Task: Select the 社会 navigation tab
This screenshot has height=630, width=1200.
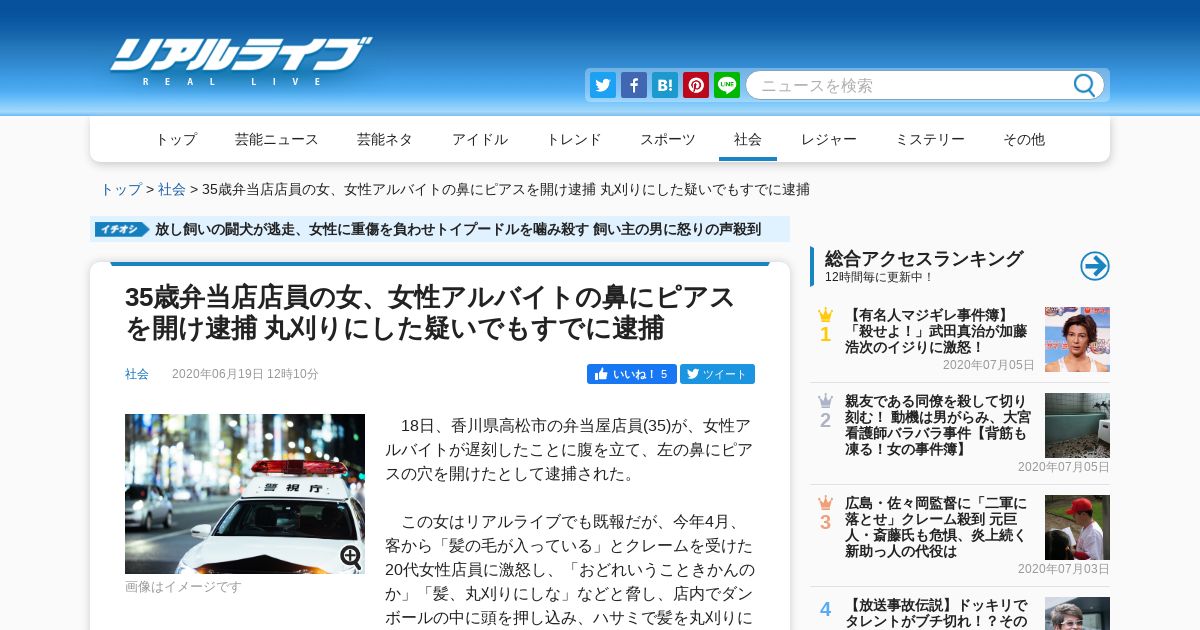Action: (x=748, y=139)
